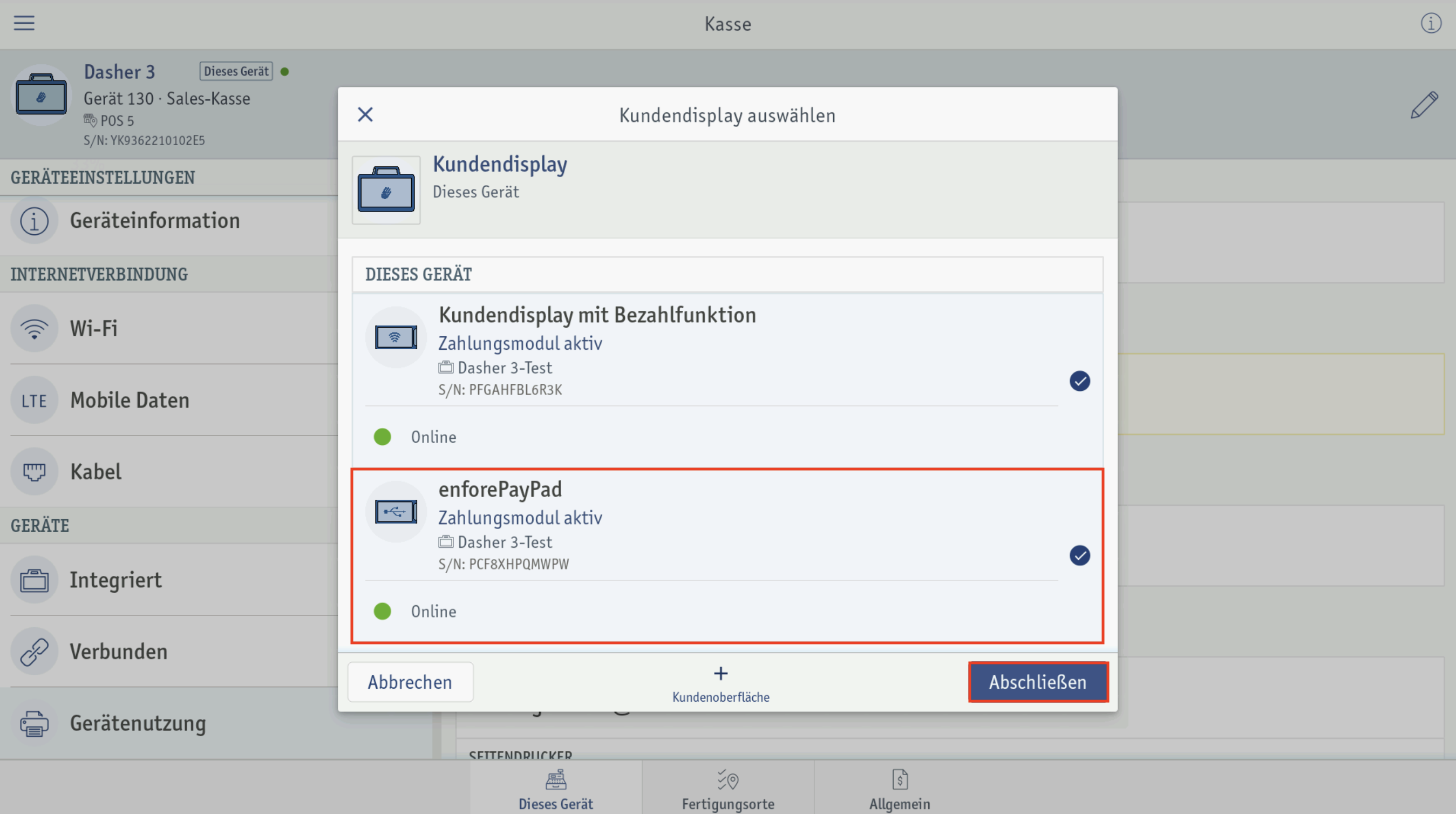Click the Kundendisplay heading in the dialog

[500, 165]
